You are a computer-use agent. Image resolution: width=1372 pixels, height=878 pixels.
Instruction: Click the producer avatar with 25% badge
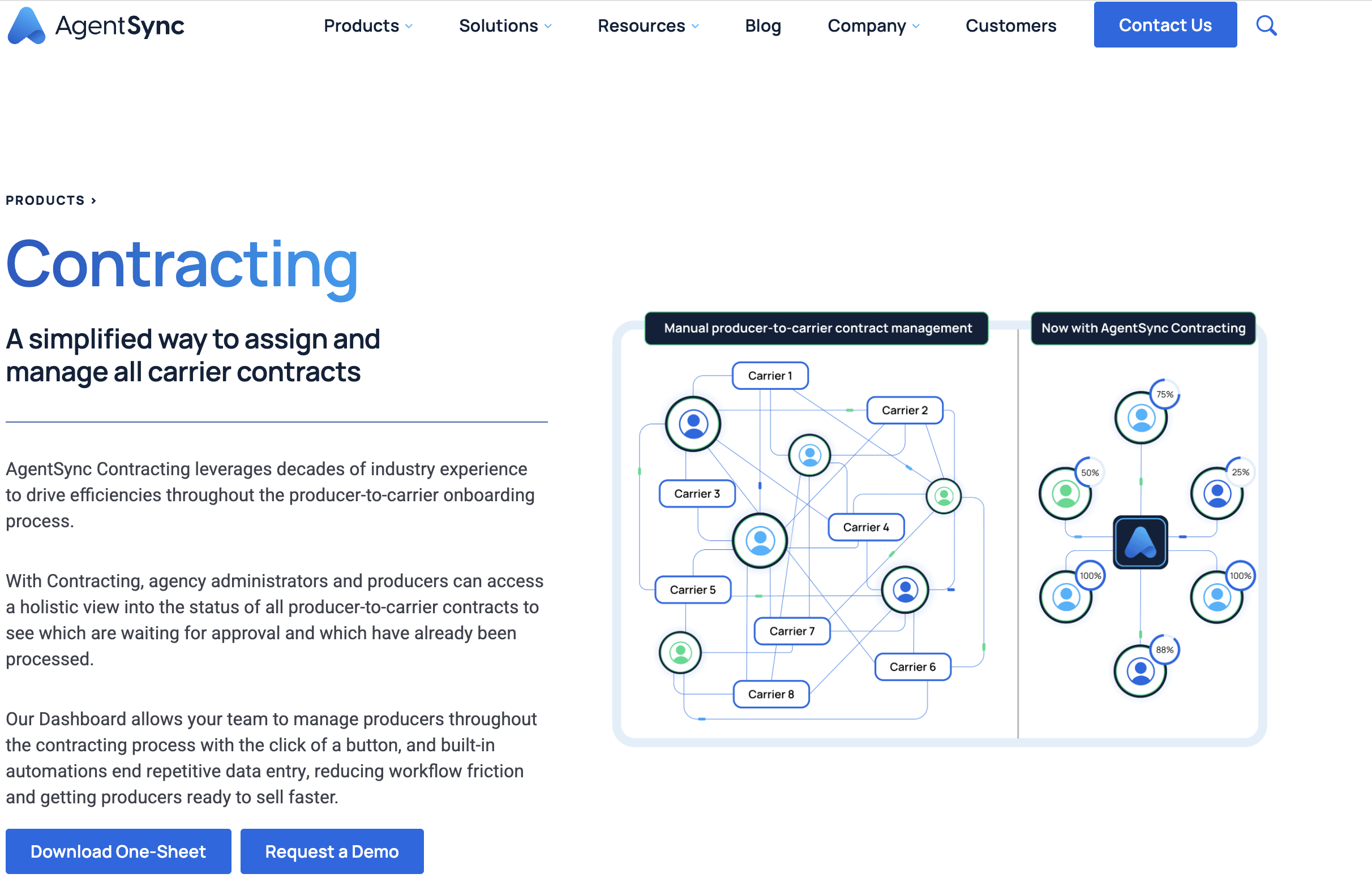[x=1216, y=494]
